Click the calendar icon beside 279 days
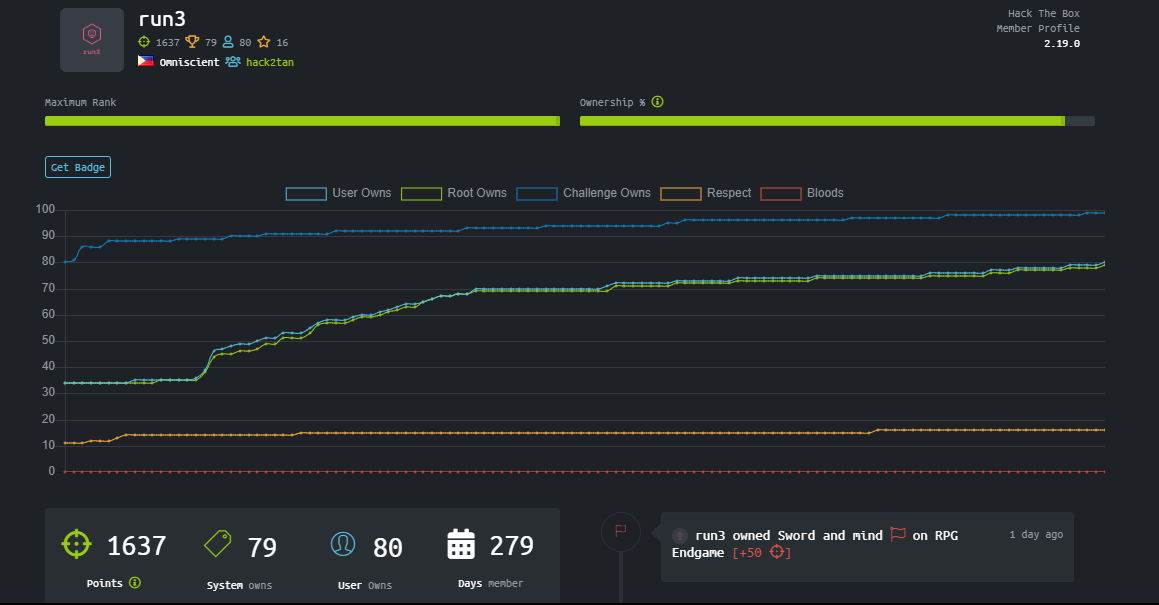The image size is (1159, 605). tap(461, 544)
